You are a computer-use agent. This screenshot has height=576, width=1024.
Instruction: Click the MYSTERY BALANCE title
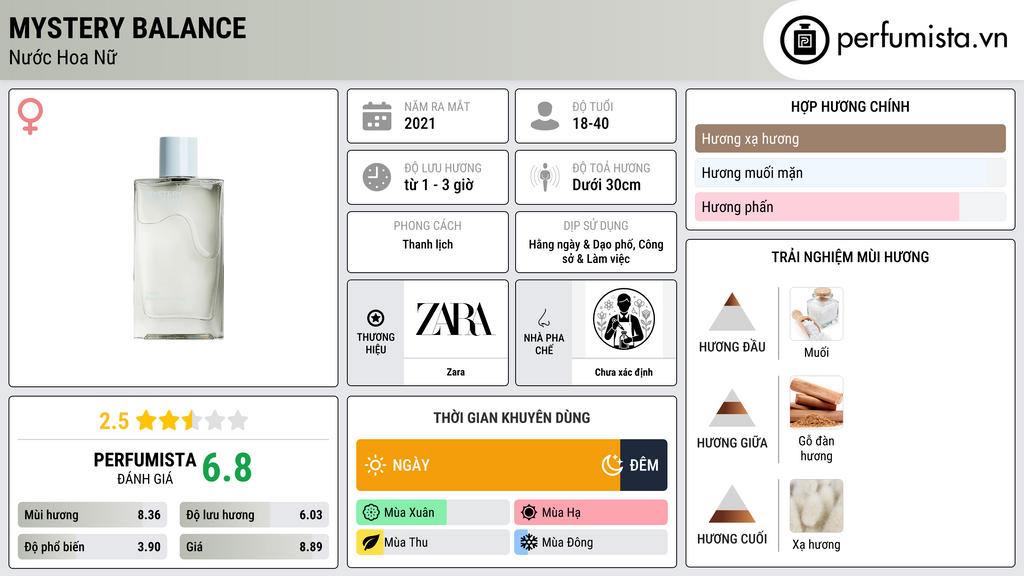(127, 28)
